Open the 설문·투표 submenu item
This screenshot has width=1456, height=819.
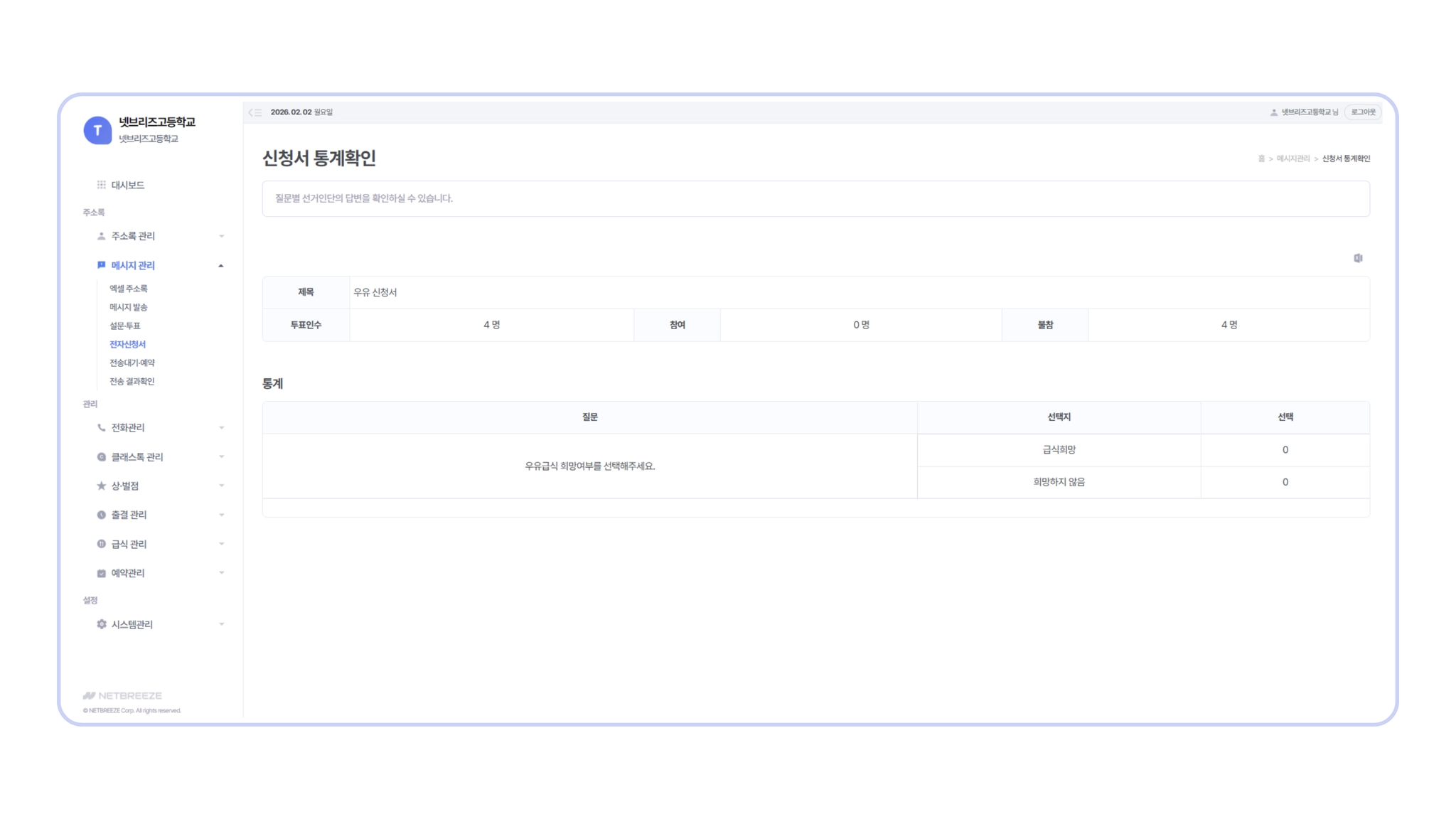click(125, 326)
